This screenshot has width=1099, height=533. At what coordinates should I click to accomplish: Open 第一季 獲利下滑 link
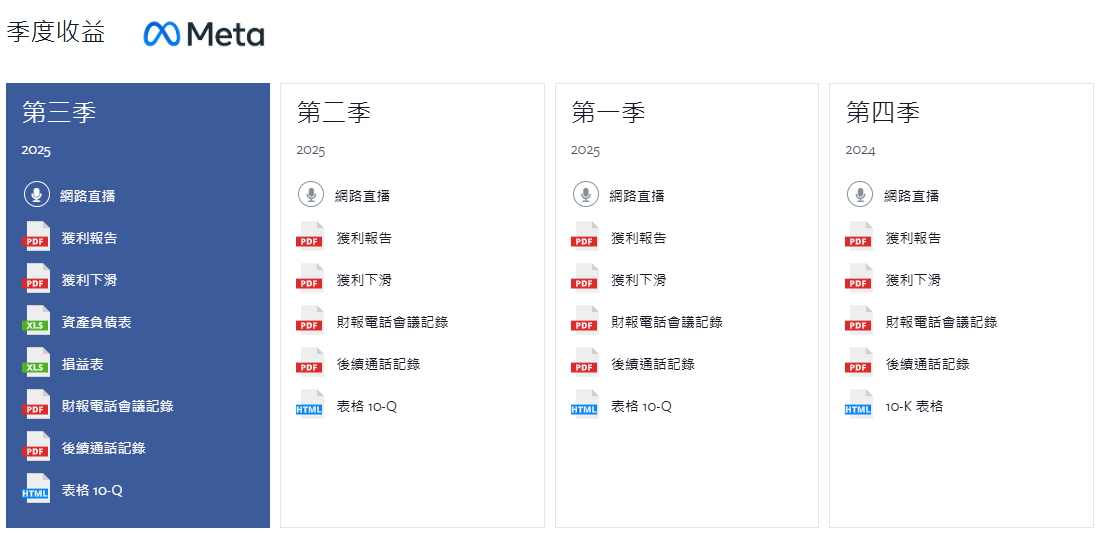pos(639,280)
